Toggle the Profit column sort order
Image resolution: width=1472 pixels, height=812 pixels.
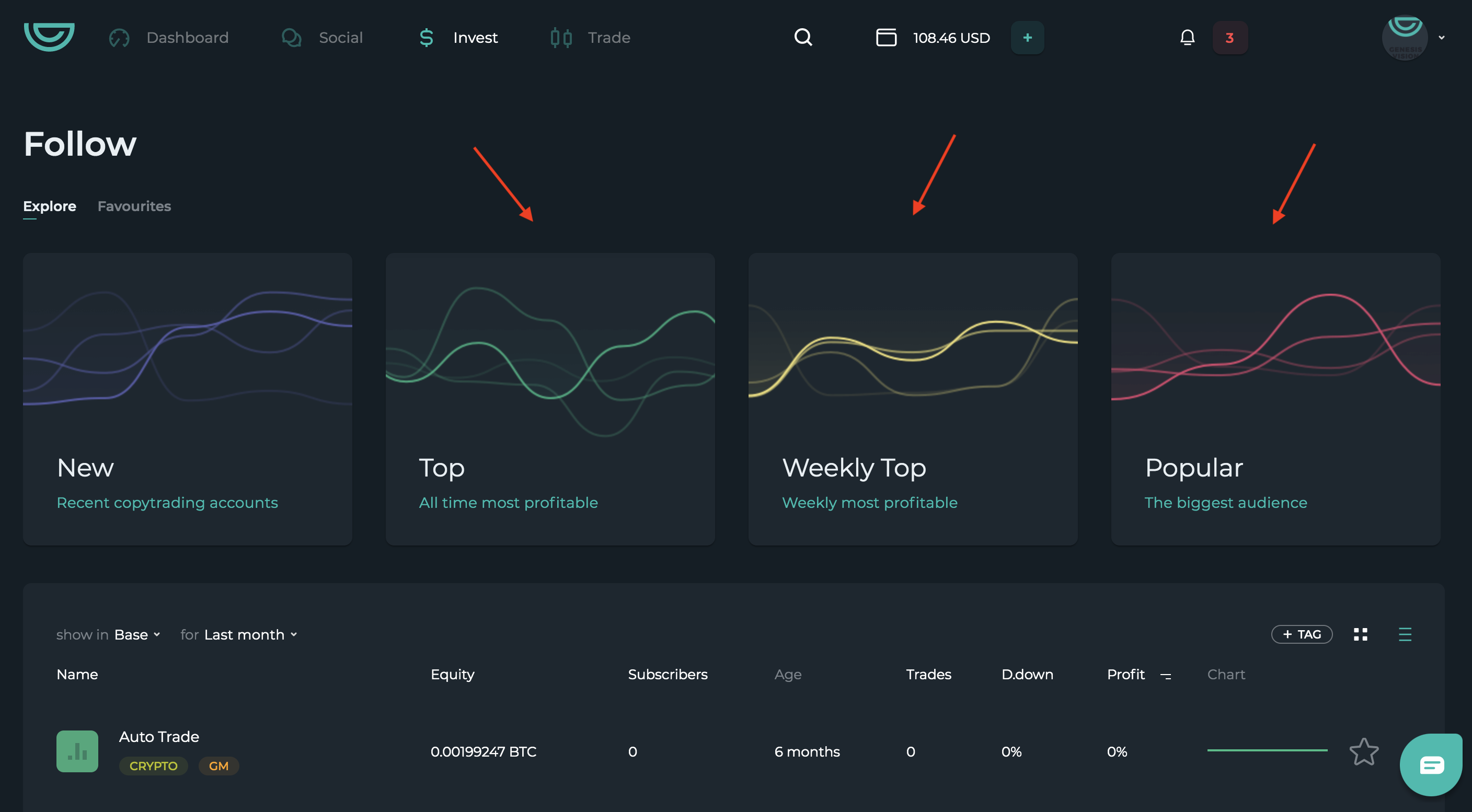1166,676
